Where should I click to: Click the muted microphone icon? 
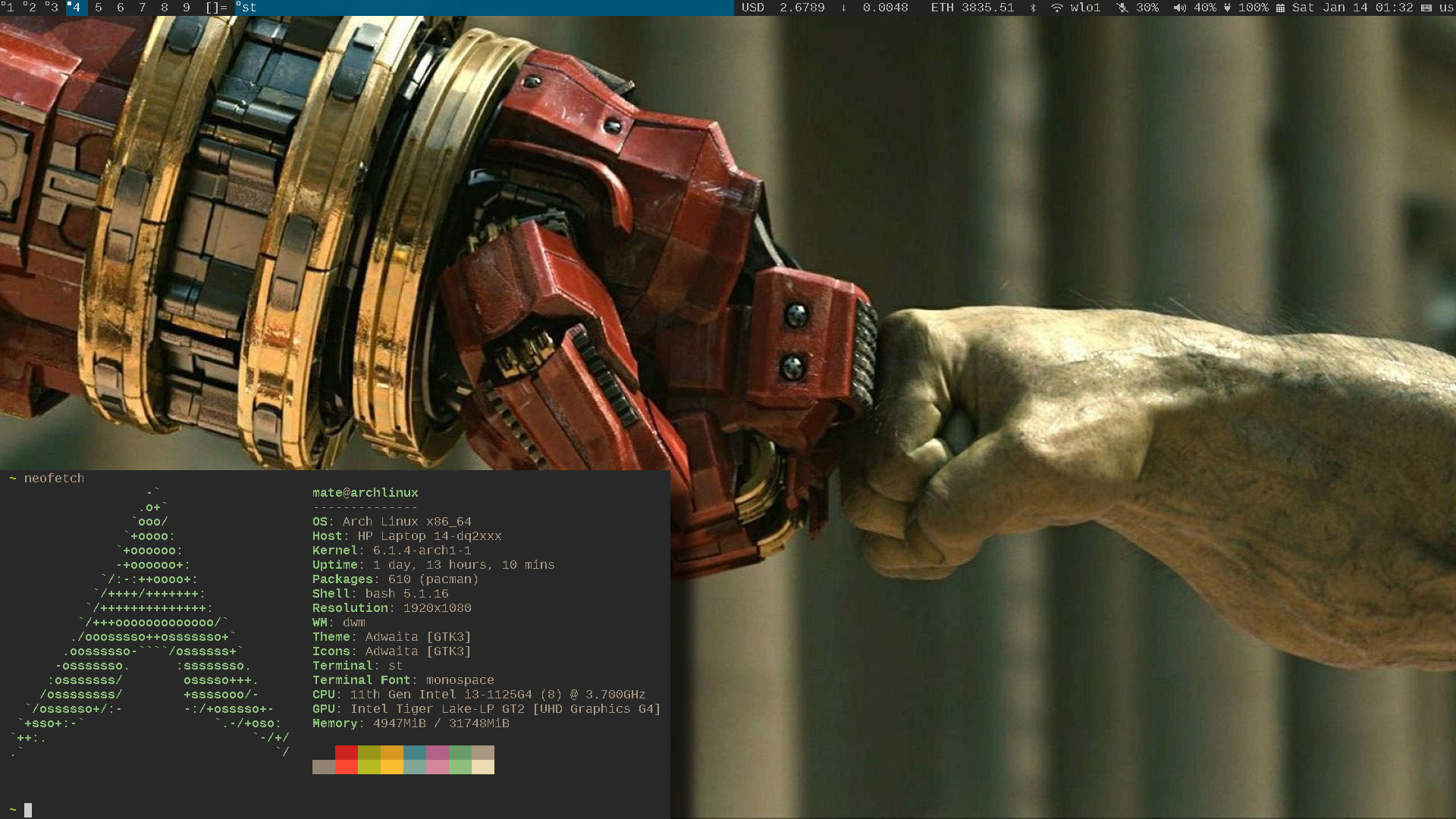pyautogui.click(x=1122, y=8)
